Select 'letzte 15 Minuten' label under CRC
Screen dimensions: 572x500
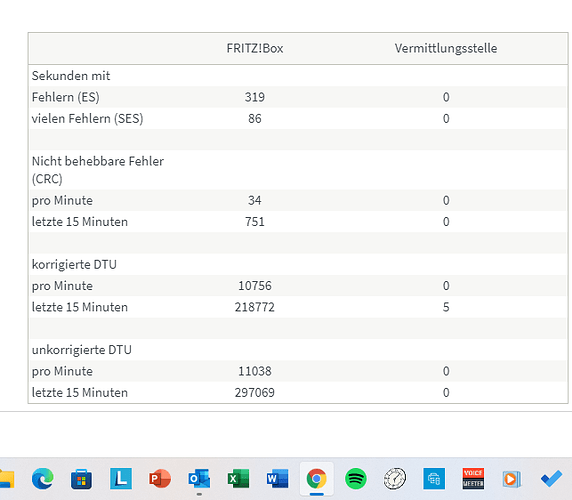[x=80, y=222]
